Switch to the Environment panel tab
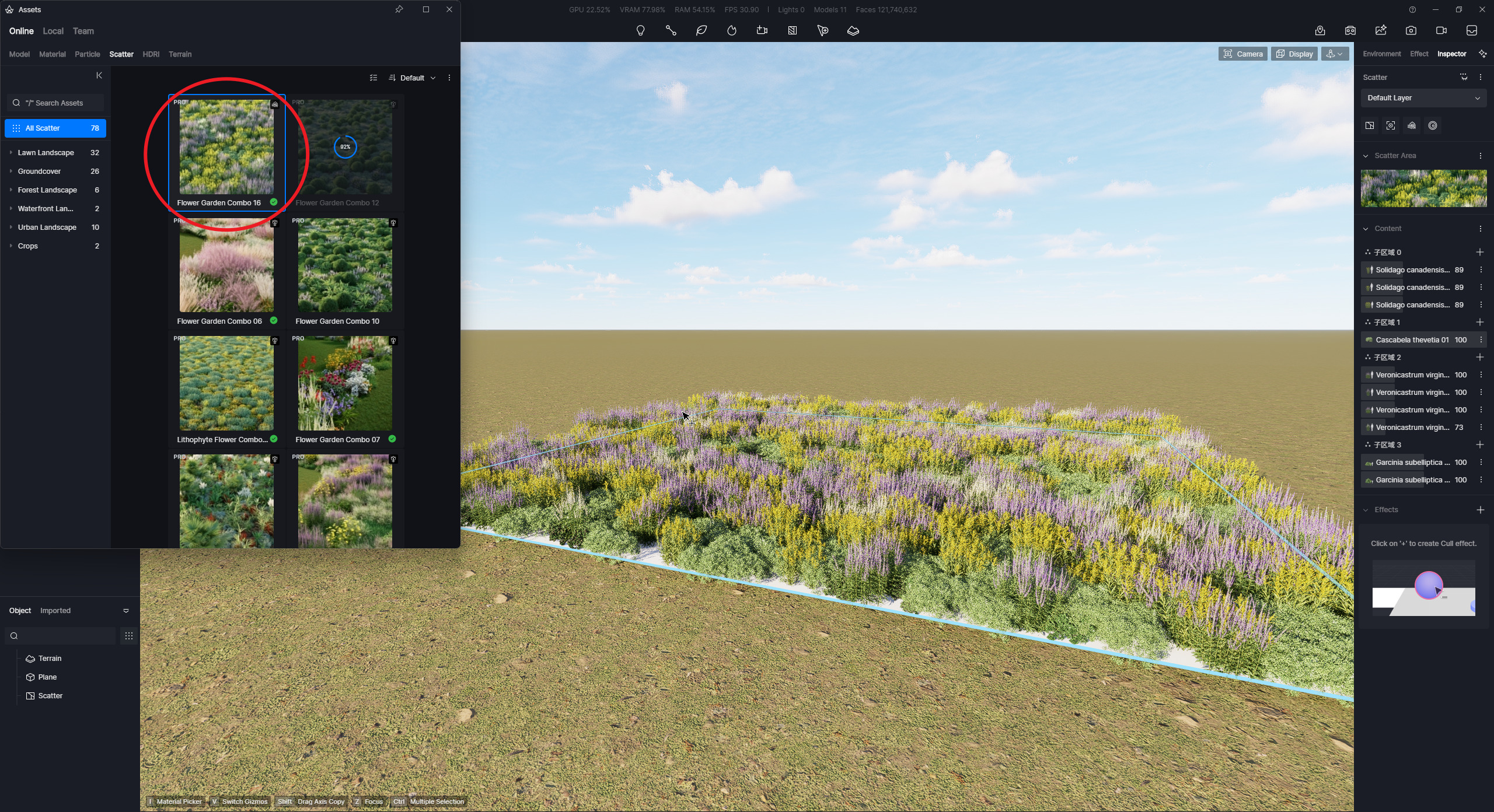 tap(1381, 54)
